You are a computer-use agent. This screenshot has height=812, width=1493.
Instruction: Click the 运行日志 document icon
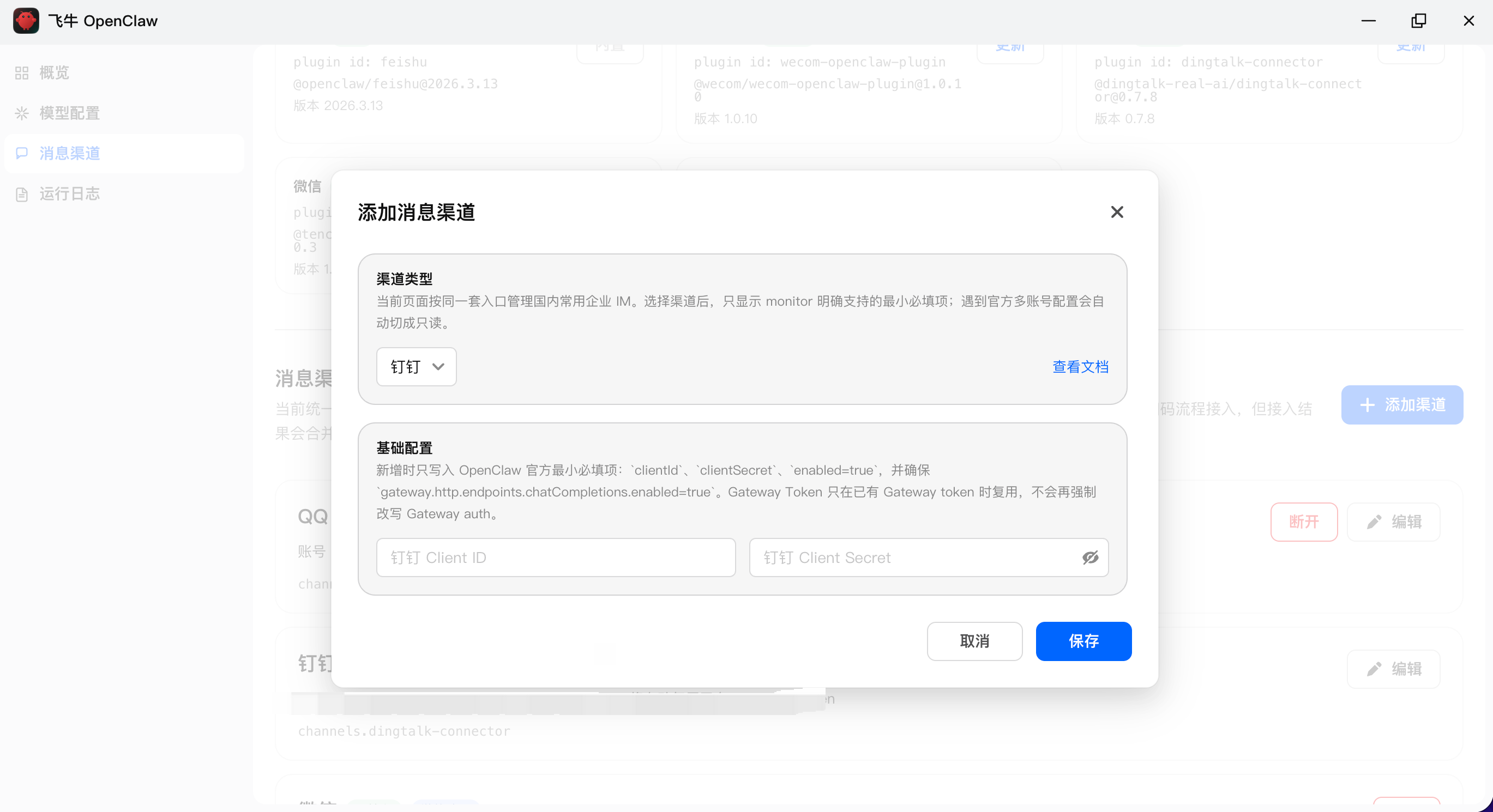pos(22,194)
